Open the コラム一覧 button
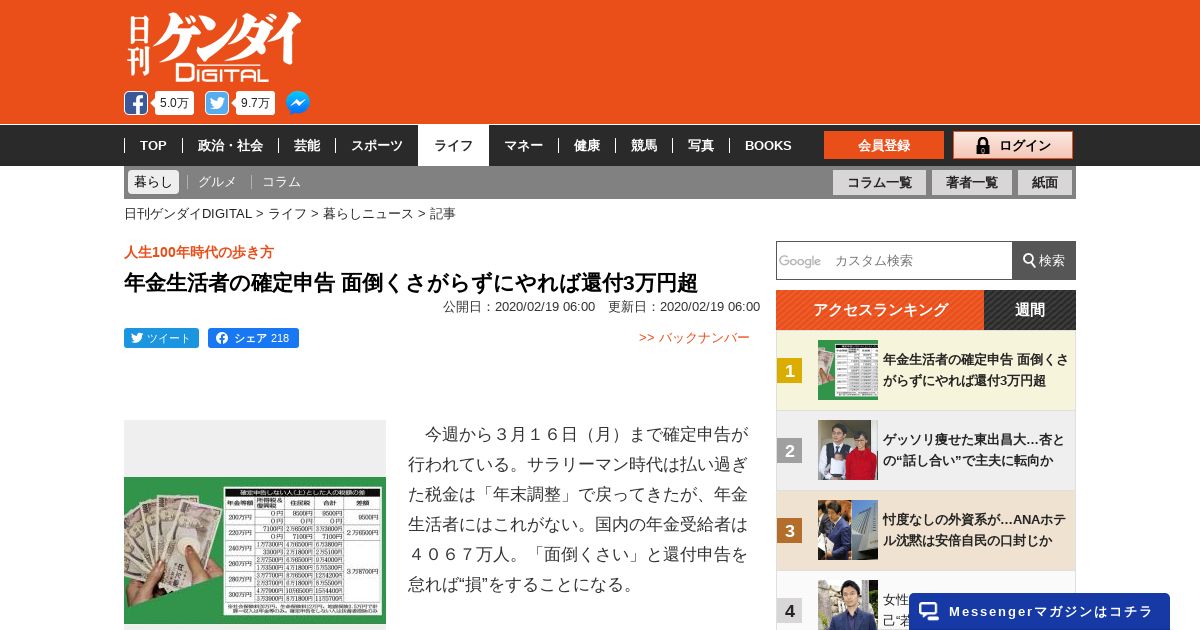The height and width of the screenshot is (630, 1200). tap(879, 182)
